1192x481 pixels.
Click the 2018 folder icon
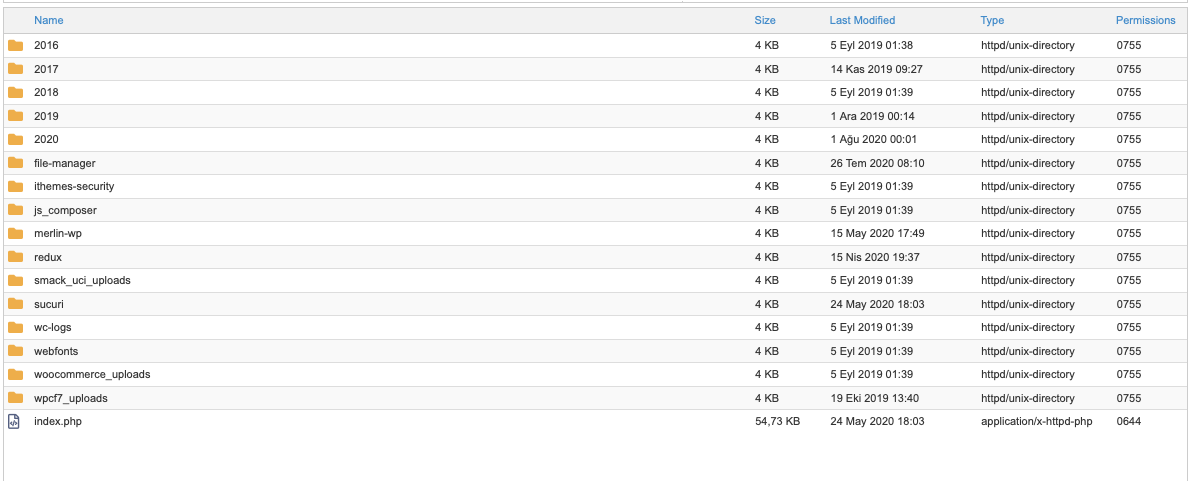click(x=15, y=93)
